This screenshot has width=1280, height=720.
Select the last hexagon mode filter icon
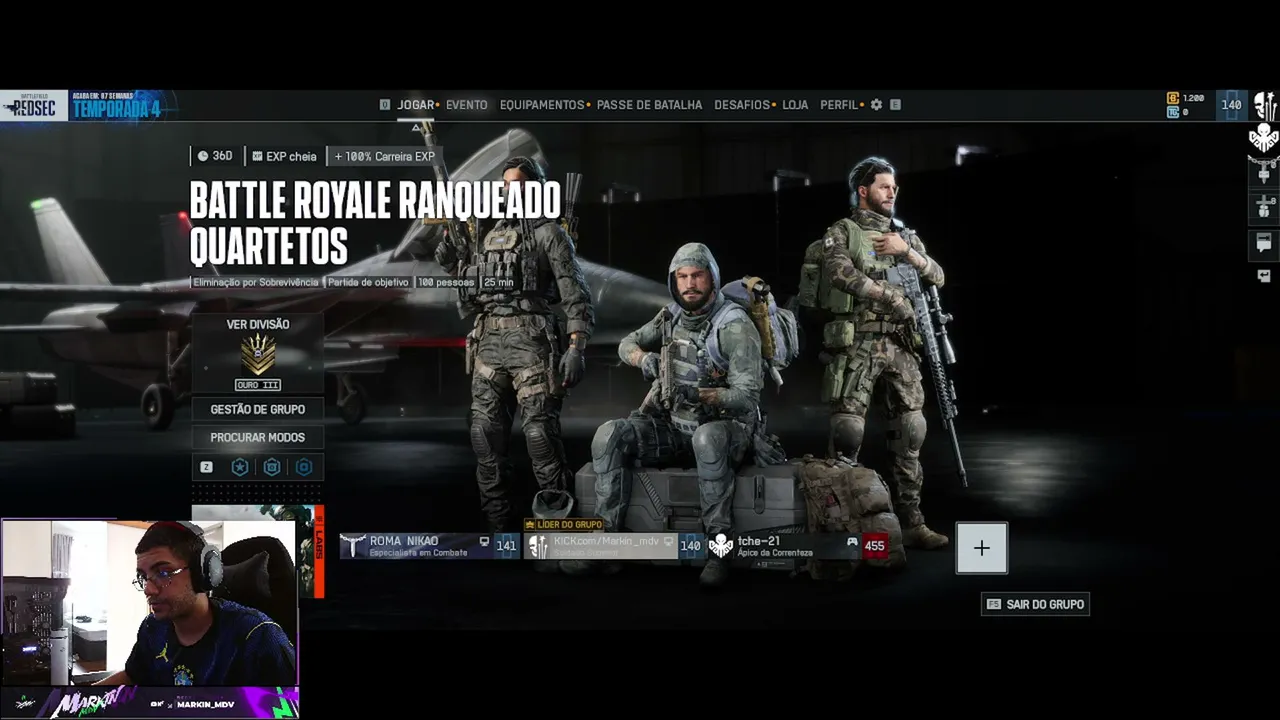pos(304,467)
